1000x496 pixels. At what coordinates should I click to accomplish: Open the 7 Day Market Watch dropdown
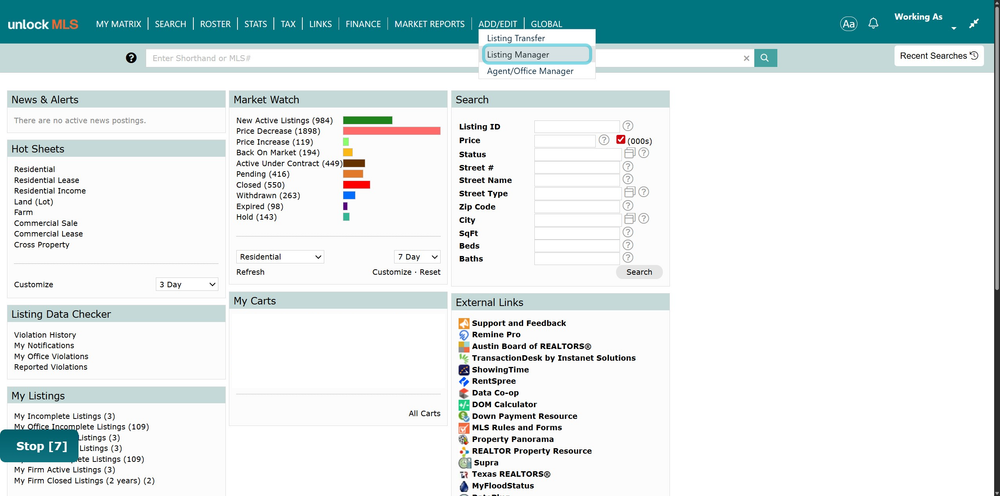(417, 257)
